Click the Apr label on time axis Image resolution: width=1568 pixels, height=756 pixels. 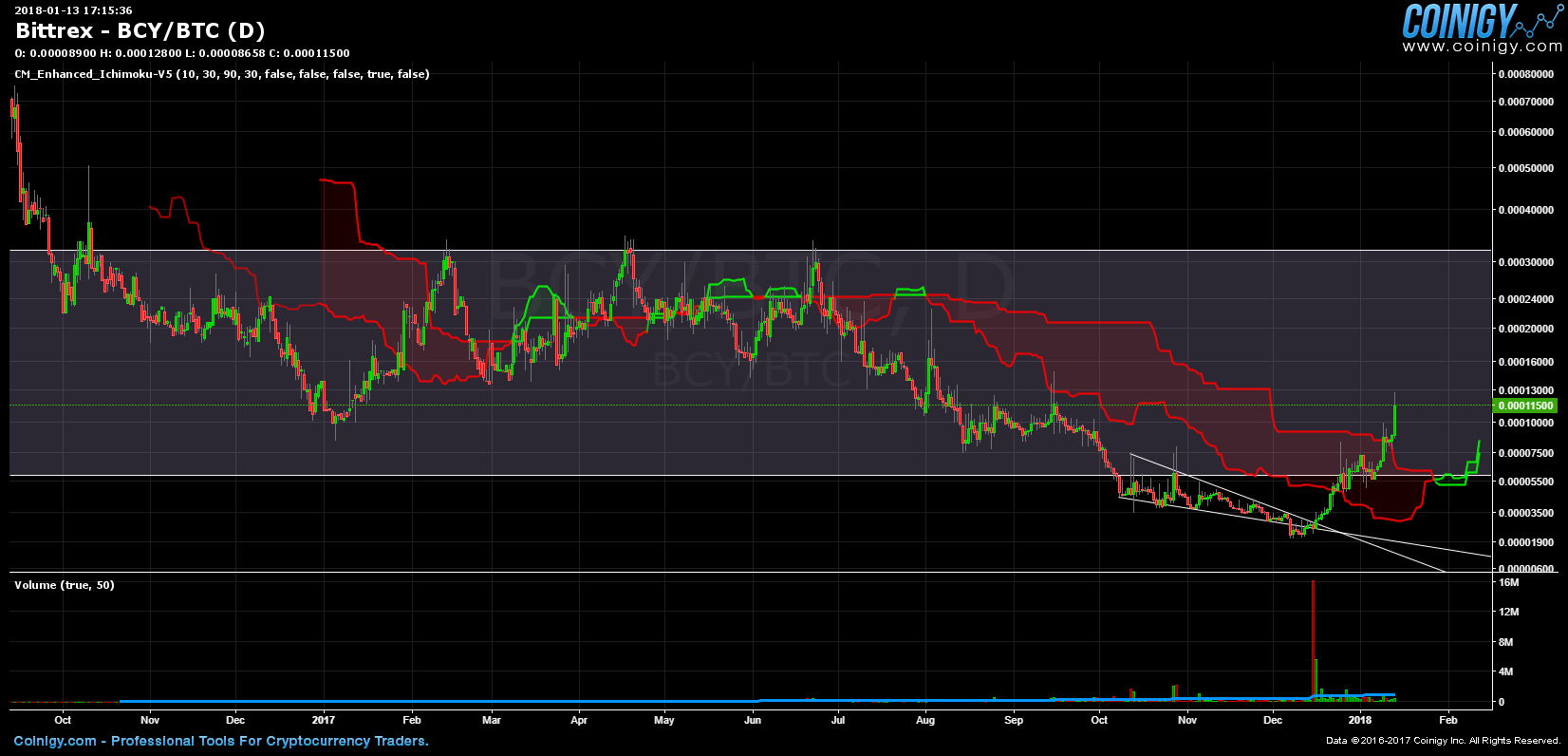click(579, 720)
